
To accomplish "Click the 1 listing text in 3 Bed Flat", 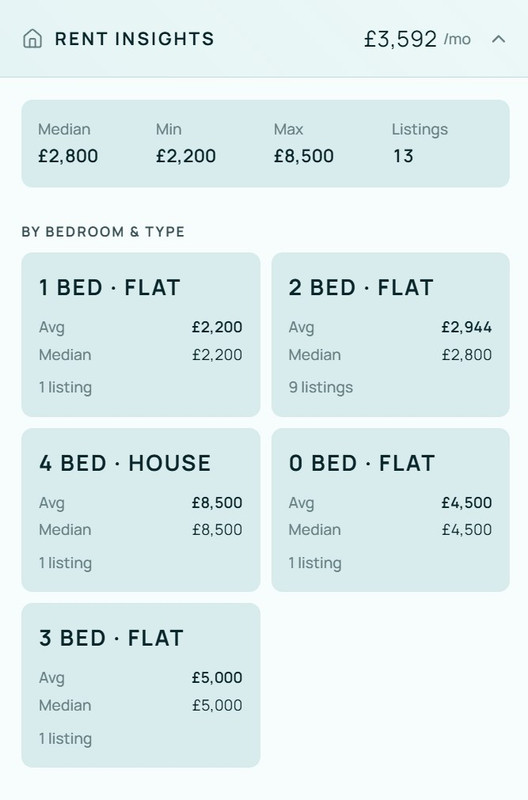I will (x=65, y=738).
